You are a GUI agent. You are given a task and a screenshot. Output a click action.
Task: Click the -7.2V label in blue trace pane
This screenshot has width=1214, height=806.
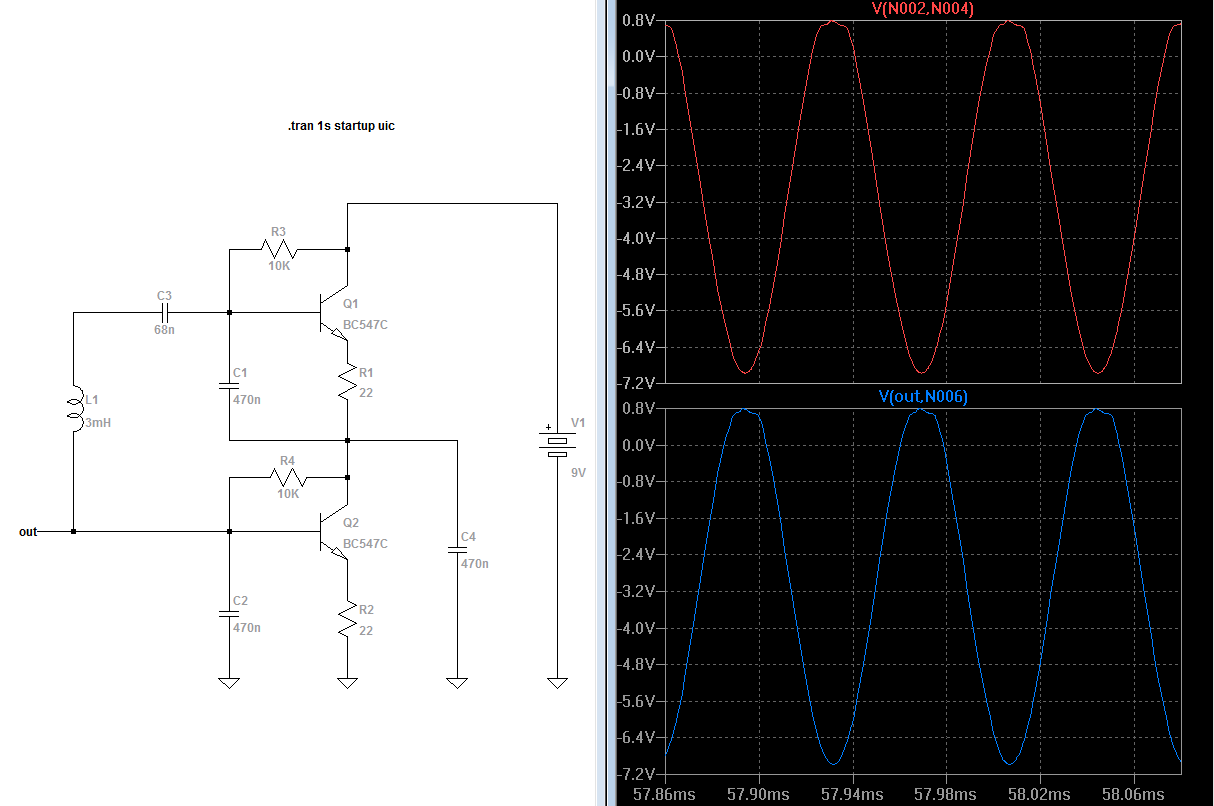[x=637, y=774]
